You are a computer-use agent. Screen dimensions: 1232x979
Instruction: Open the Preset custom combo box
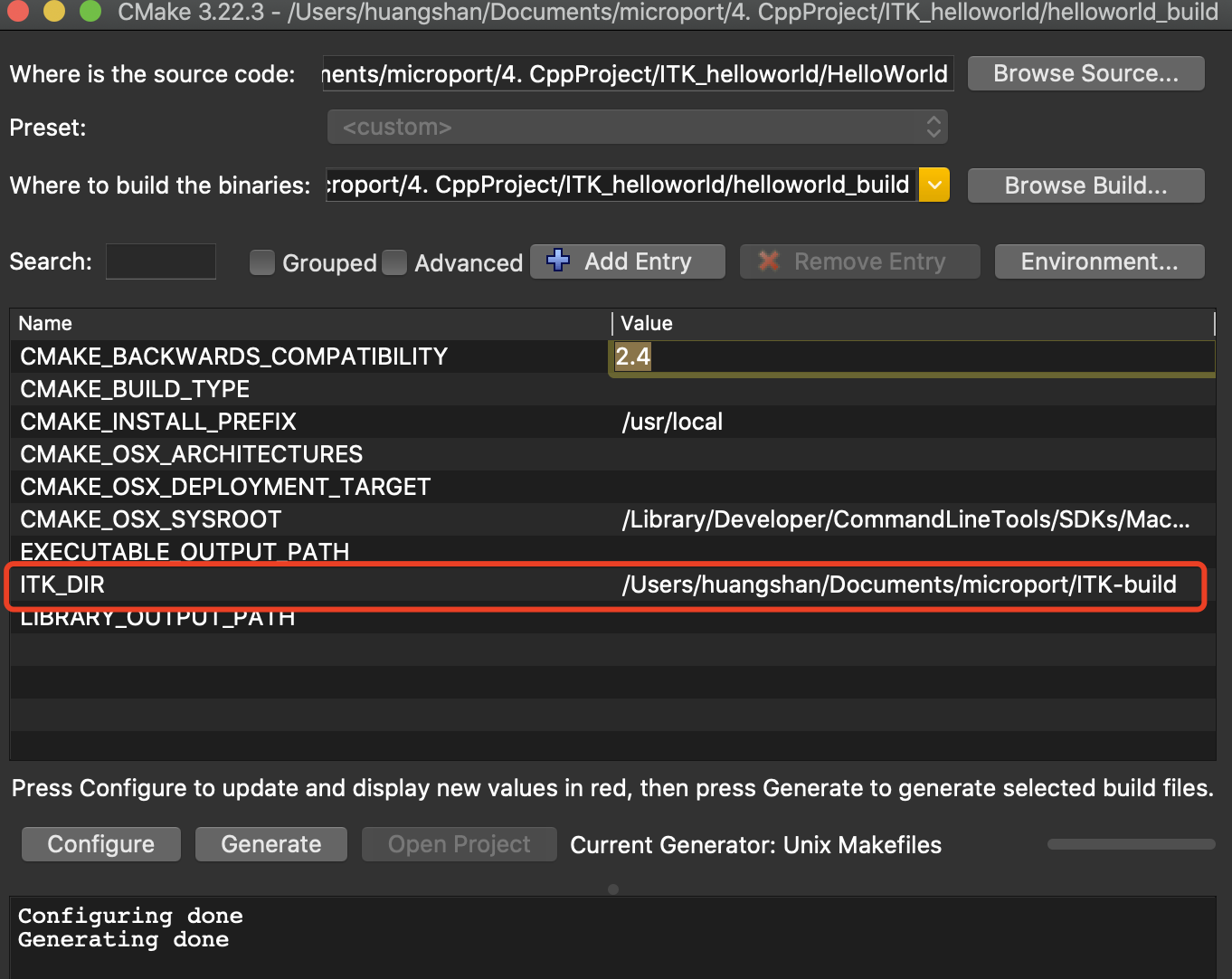pyautogui.click(x=638, y=128)
